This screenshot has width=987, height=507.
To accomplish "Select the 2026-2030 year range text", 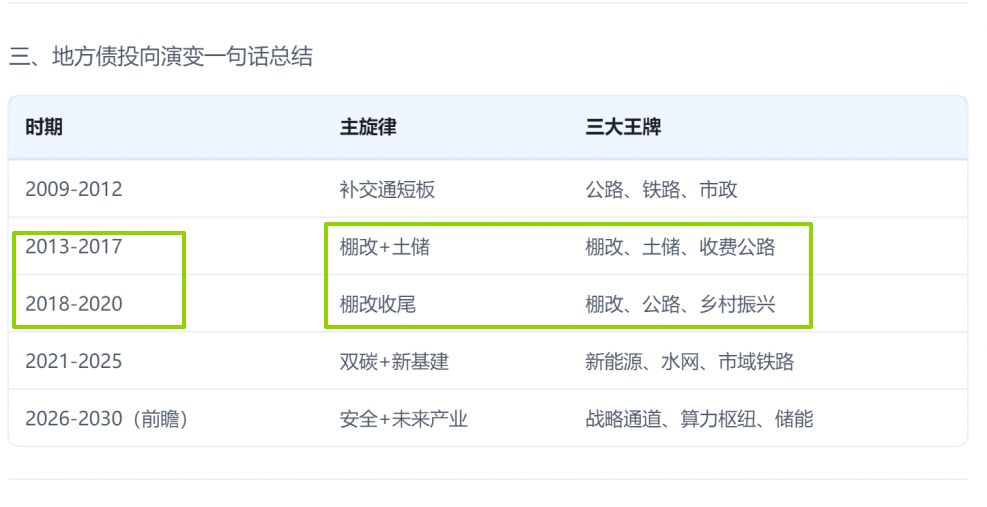I will [x=74, y=419].
